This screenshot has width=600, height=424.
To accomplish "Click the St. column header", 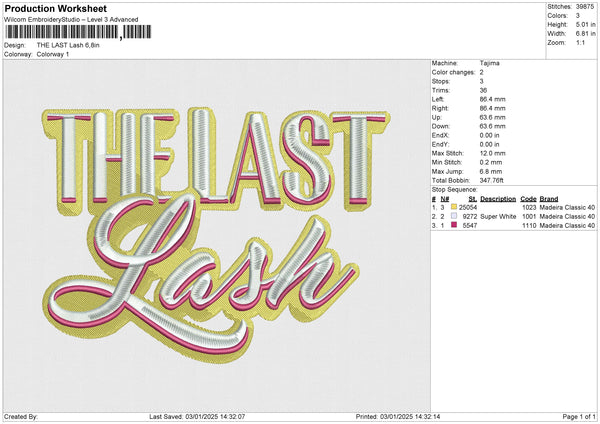I will 473,199.
